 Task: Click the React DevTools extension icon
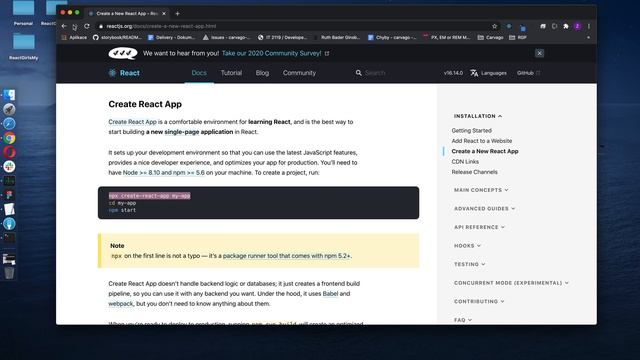pyautogui.click(x=509, y=26)
